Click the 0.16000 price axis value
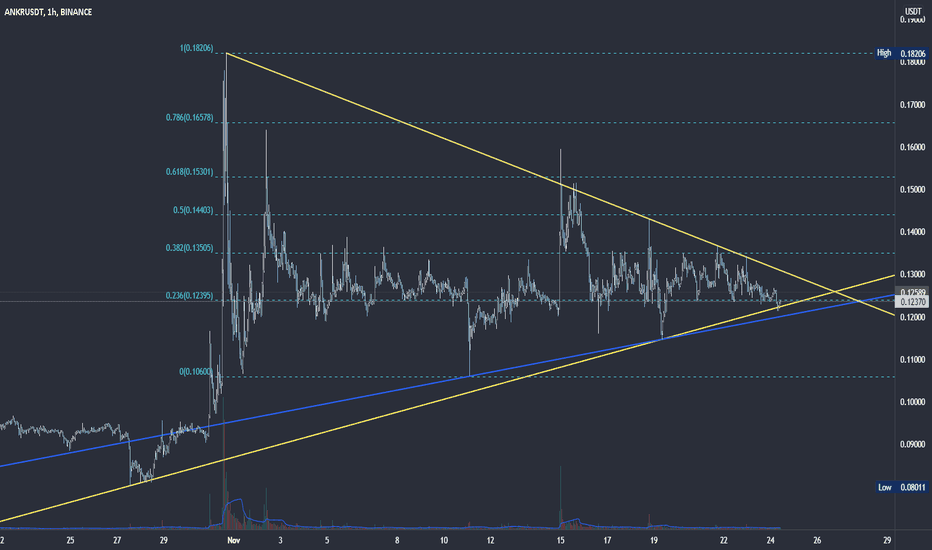 [912, 147]
